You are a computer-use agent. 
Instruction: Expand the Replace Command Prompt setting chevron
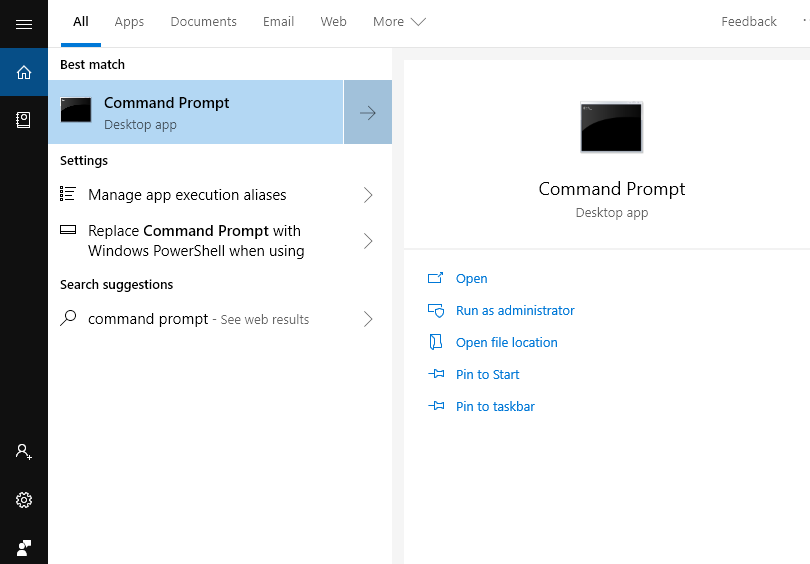point(368,241)
